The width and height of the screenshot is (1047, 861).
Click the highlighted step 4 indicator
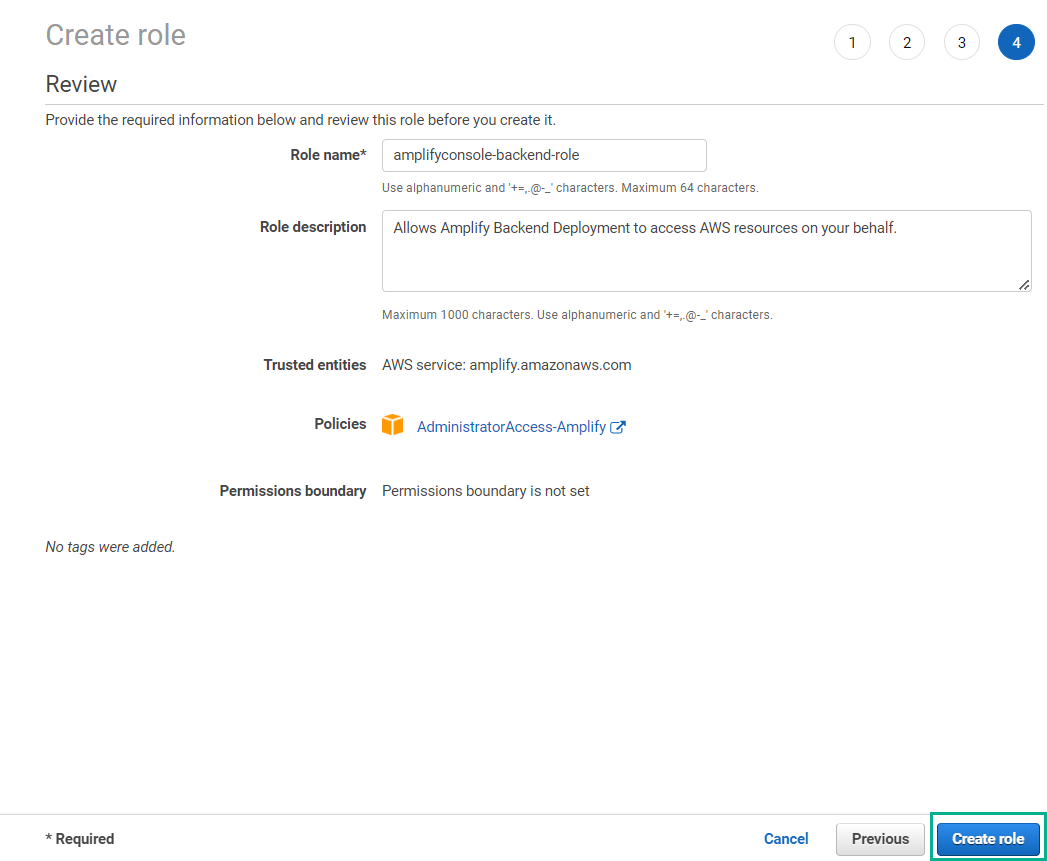pyautogui.click(x=1016, y=42)
